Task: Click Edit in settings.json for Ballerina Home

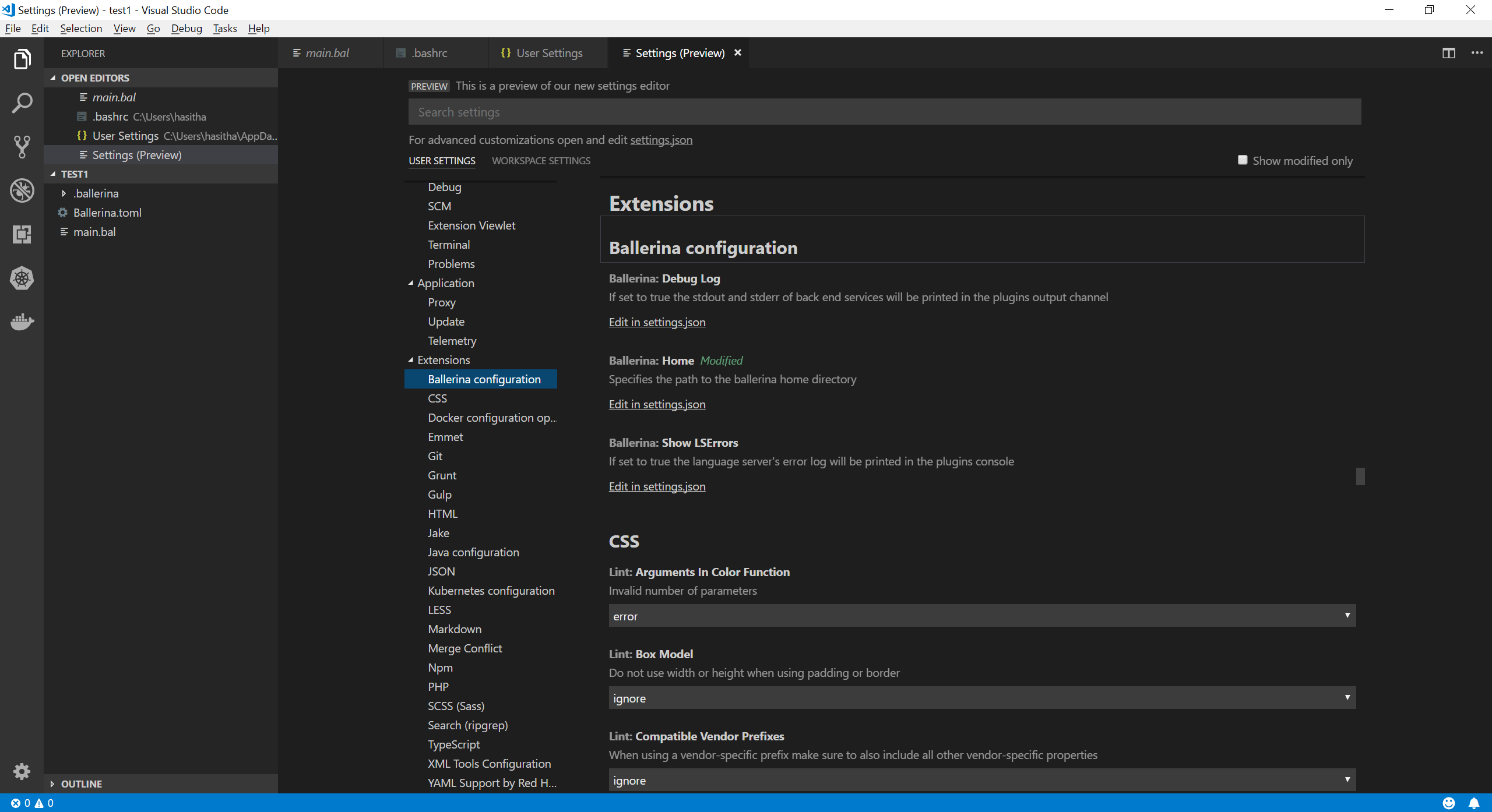Action: pyautogui.click(x=657, y=404)
